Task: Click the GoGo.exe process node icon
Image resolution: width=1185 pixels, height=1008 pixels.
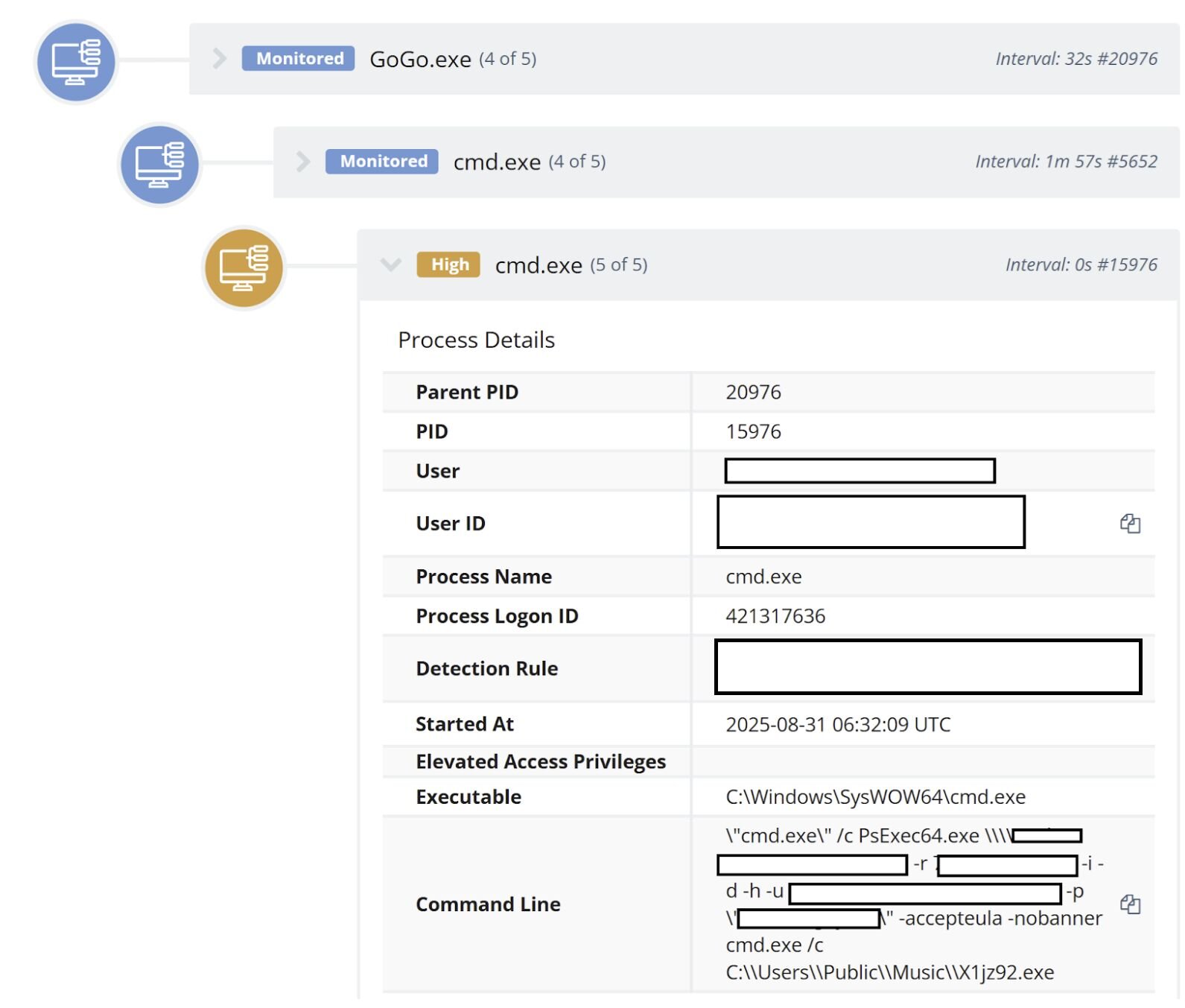Action: [76, 61]
